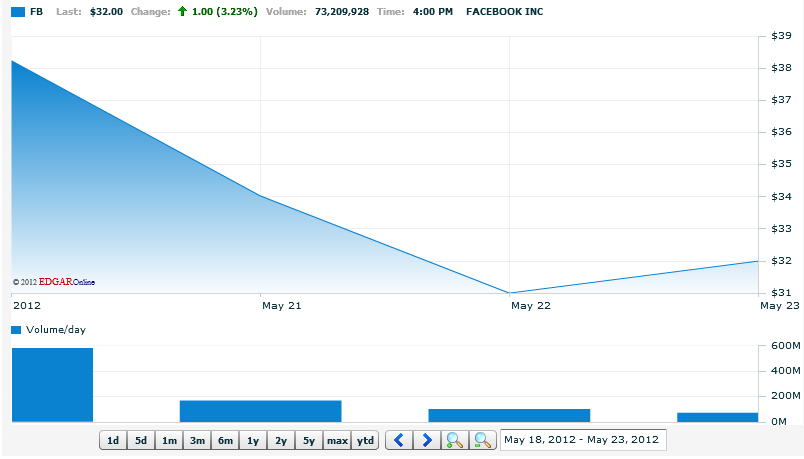804x459 pixels.
Task: Click the FB legend color square
Action: point(18,12)
